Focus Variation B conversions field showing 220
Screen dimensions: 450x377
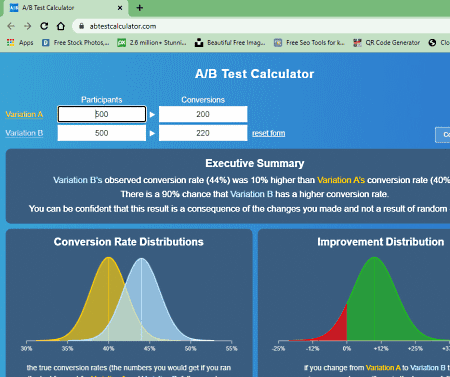tap(203, 133)
